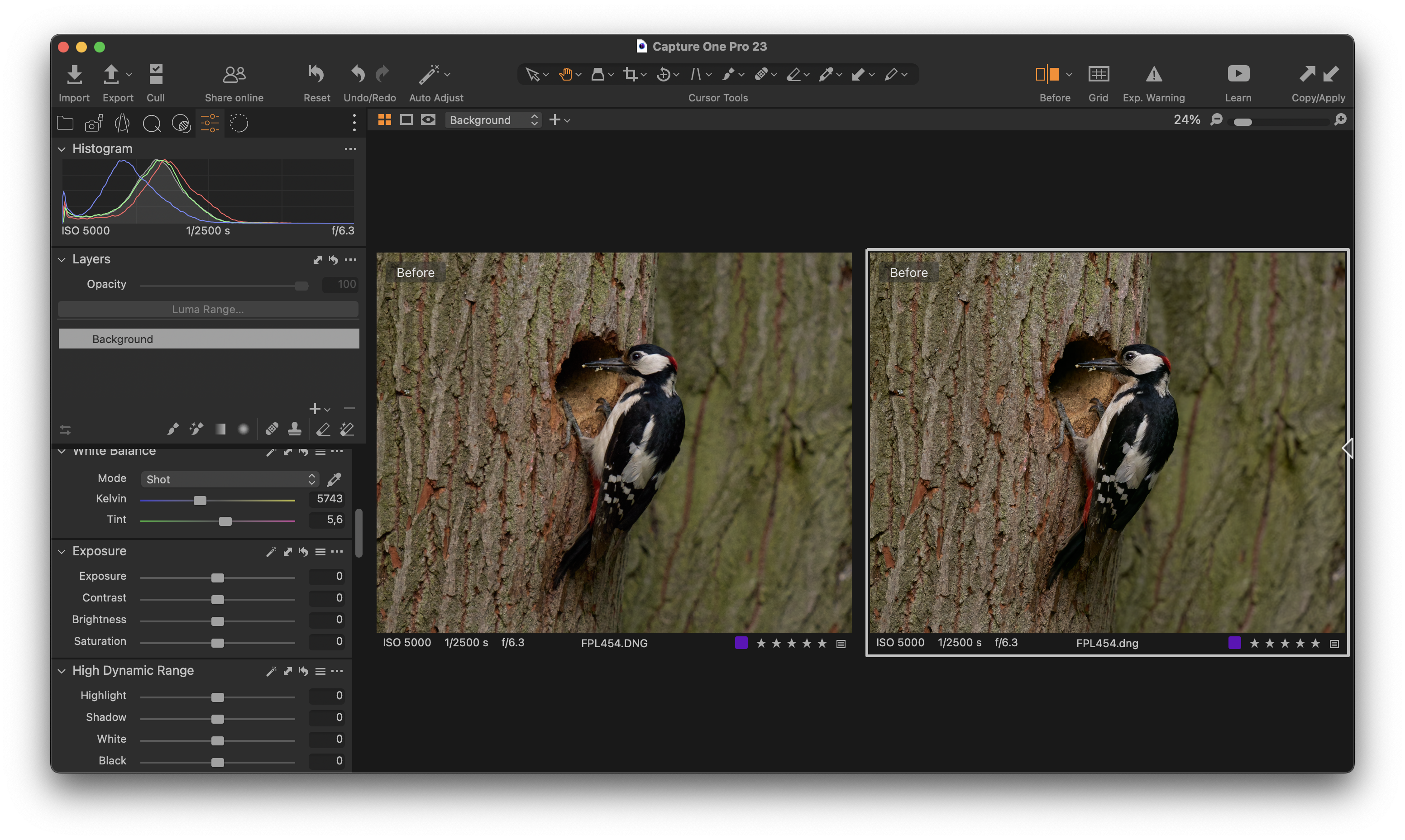1405x840 pixels.
Task: Select the Pan hand cursor tool
Action: click(x=565, y=74)
